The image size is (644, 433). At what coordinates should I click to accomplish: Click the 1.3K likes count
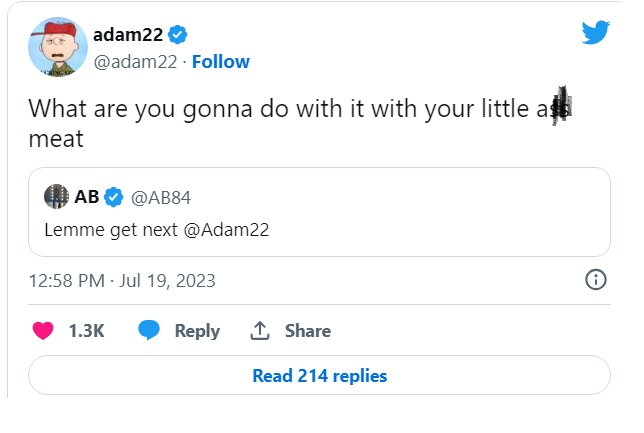click(x=86, y=331)
